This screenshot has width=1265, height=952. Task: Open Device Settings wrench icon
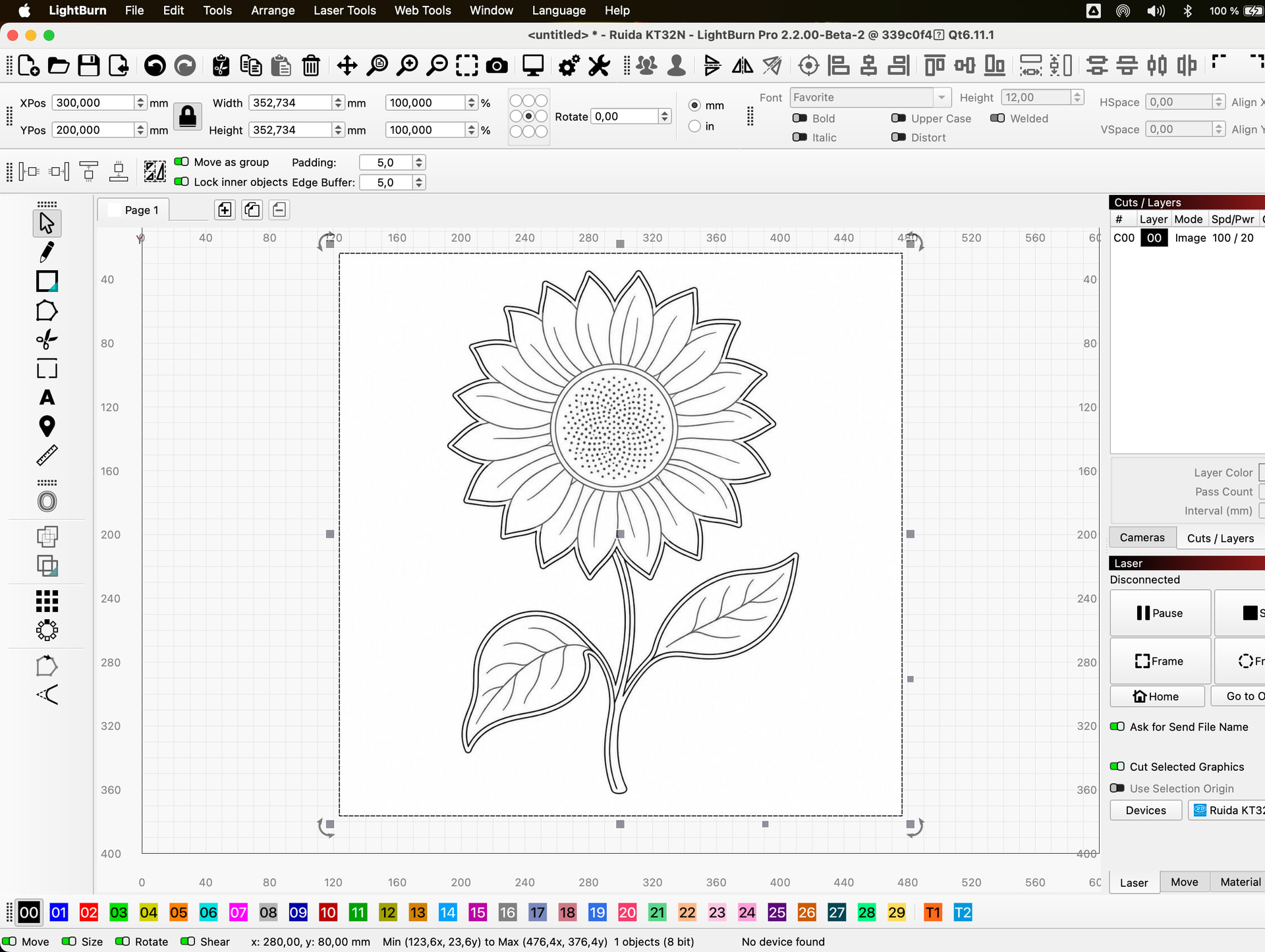[599, 65]
